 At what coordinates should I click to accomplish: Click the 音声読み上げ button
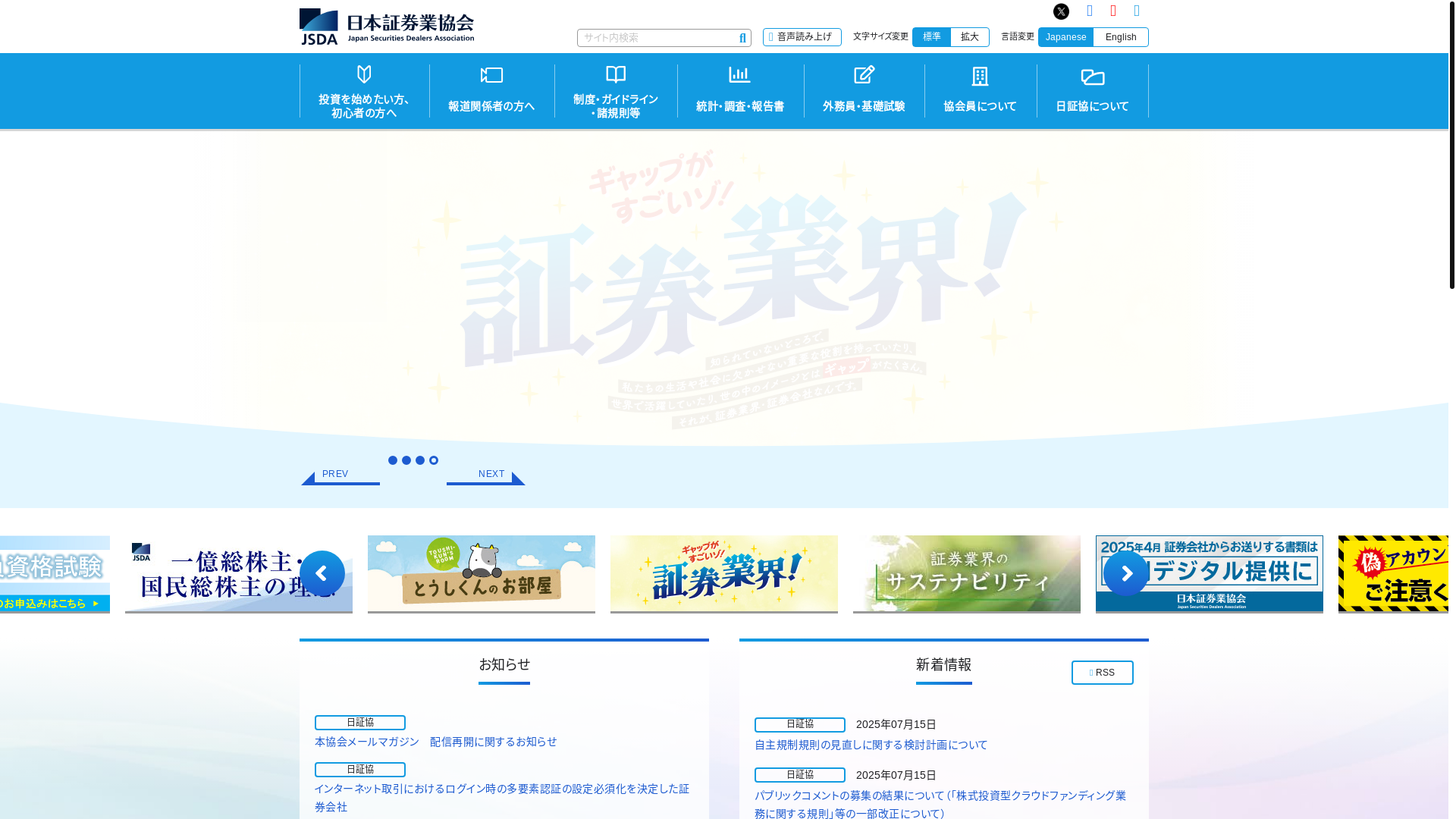802,37
